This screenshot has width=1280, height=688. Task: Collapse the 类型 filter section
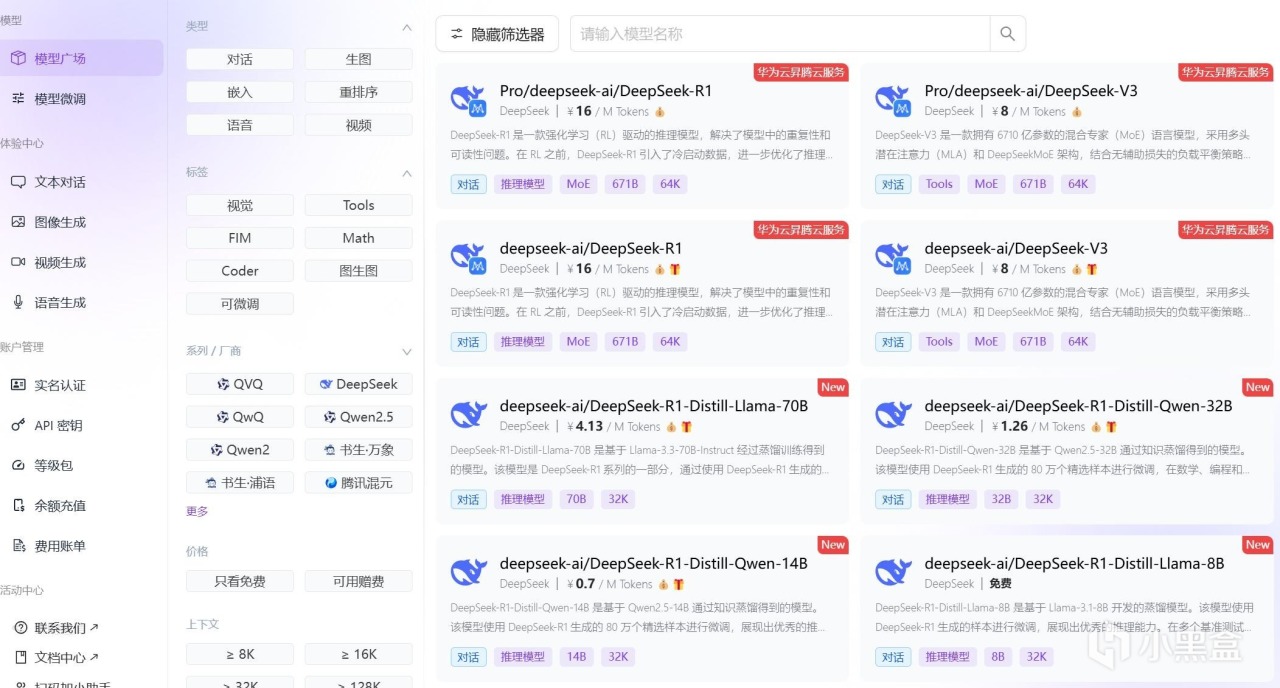(x=407, y=27)
